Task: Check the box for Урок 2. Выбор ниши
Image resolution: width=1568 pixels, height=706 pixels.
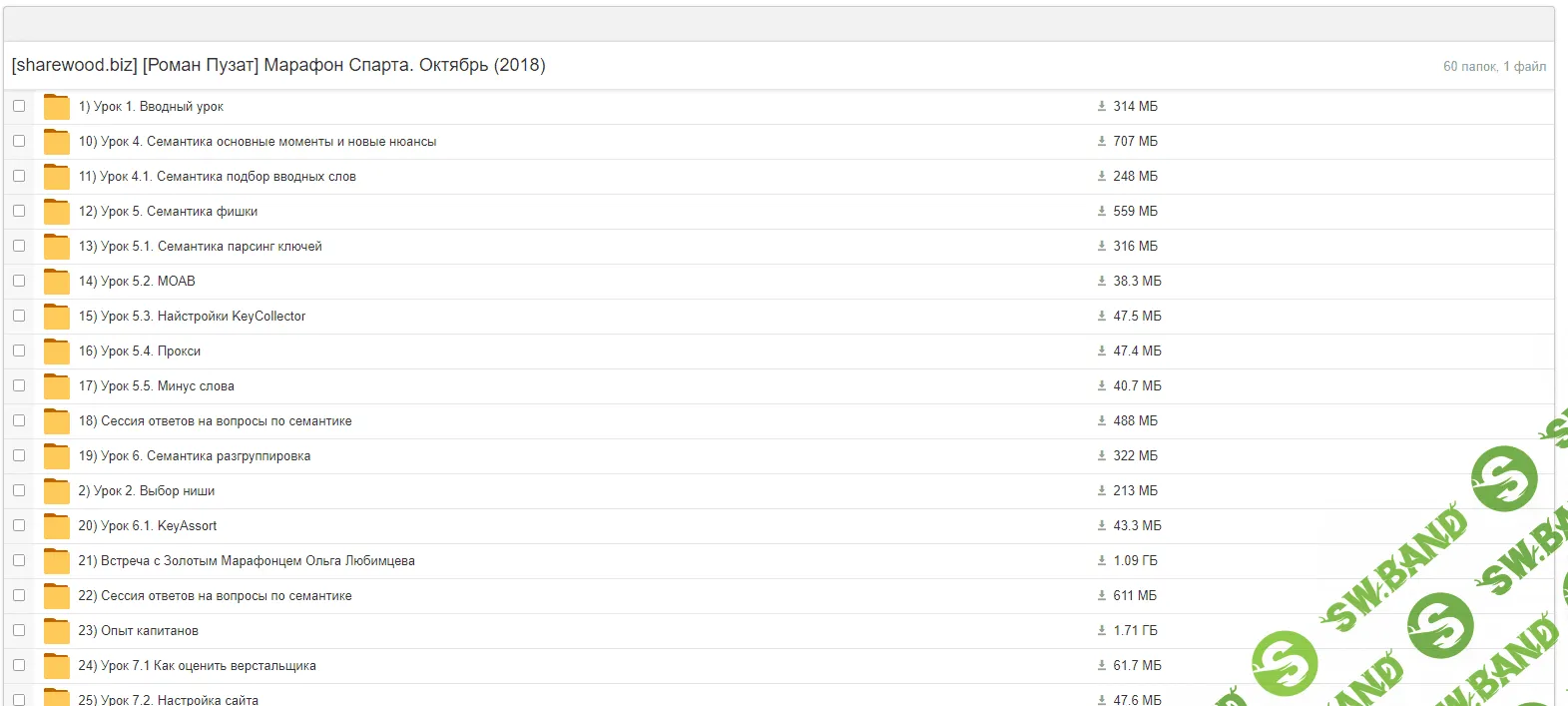Action: click(x=19, y=490)
